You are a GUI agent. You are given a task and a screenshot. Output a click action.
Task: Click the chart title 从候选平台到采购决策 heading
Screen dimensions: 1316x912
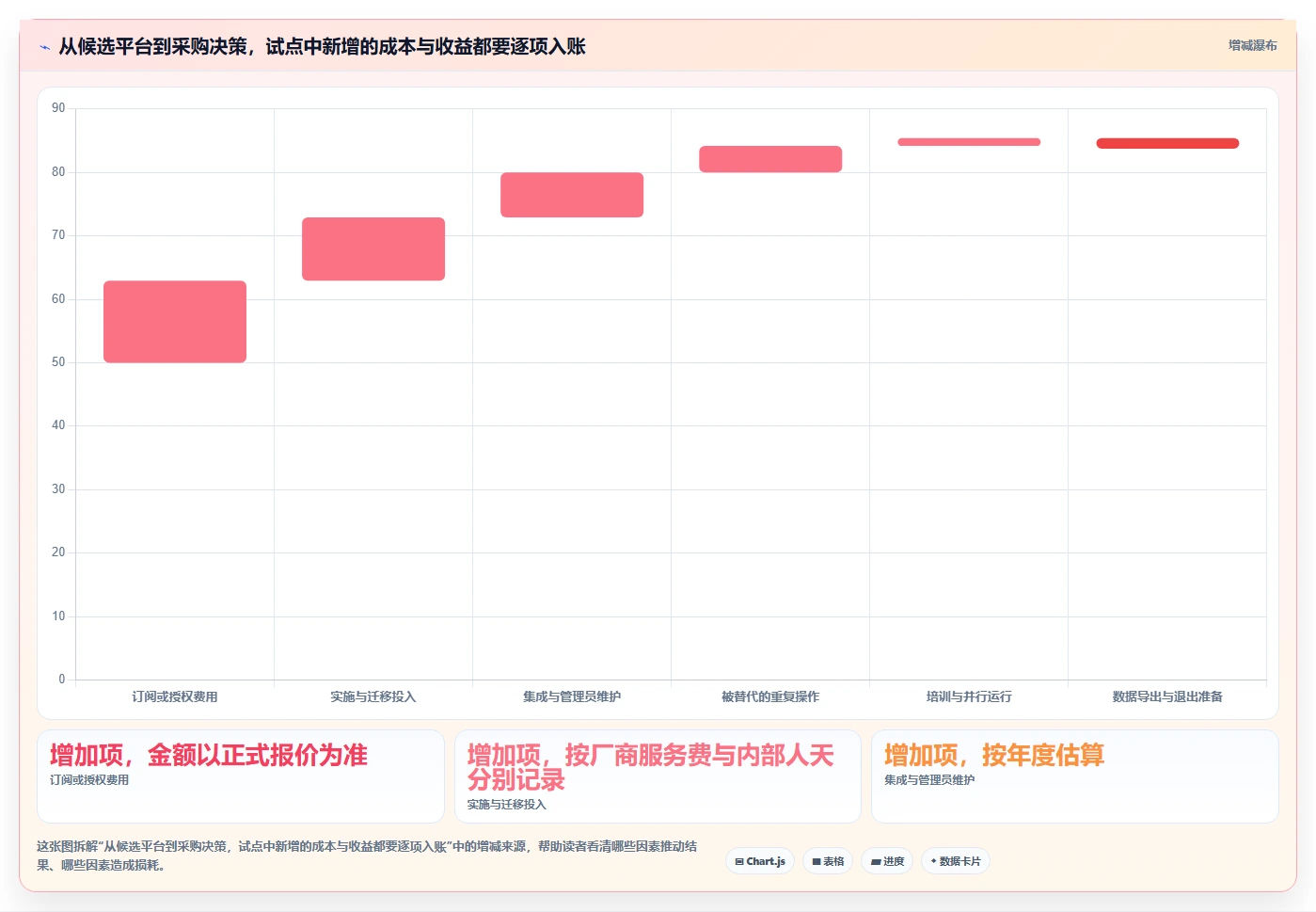(322, 46)
